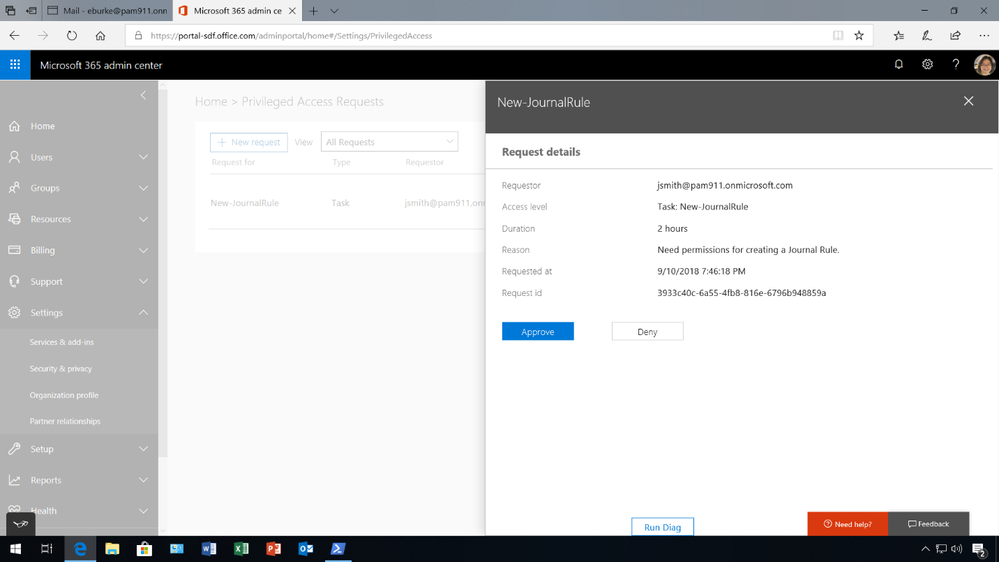This screenshot has height=562, width=999.
Task: Click the Setup wrench icon
Action: (x=14, y=449)
